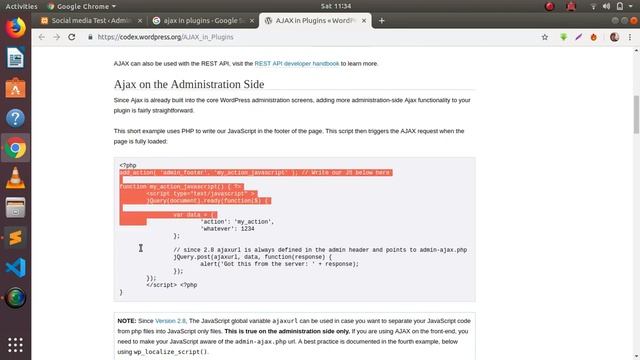Open Activities overview
Viewport: 640px width, 360px height.
(21, 6)
